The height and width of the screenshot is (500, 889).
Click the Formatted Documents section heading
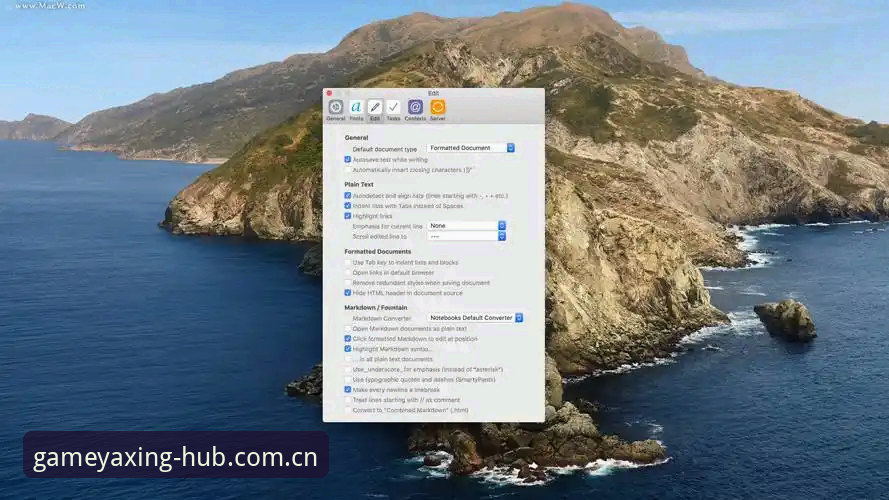(x=378, y=251)
